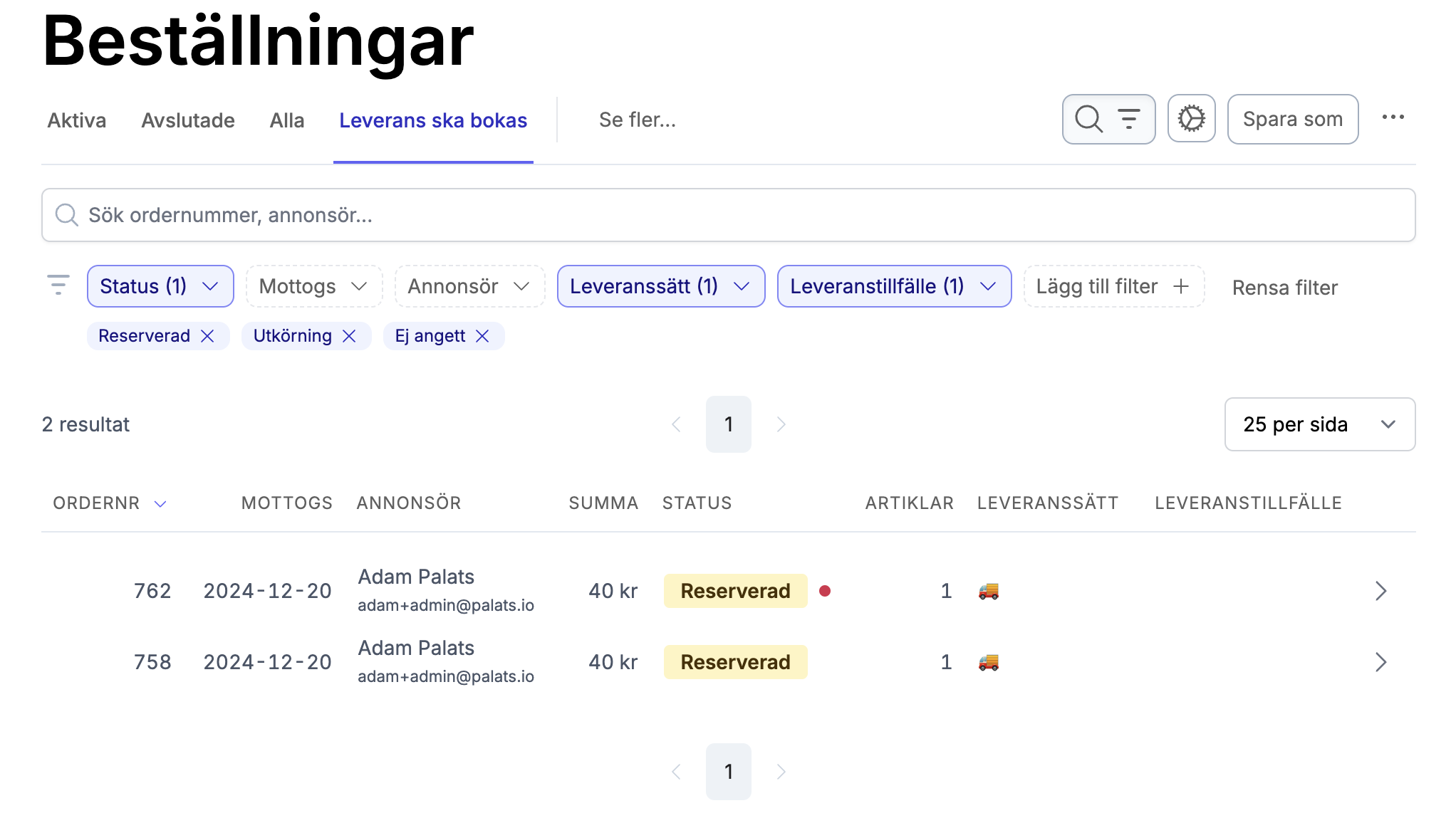Sort by ORDERNR column header
Viewport: 1456px width, 813px height.
pyautogui.click(x=110, y=503)
